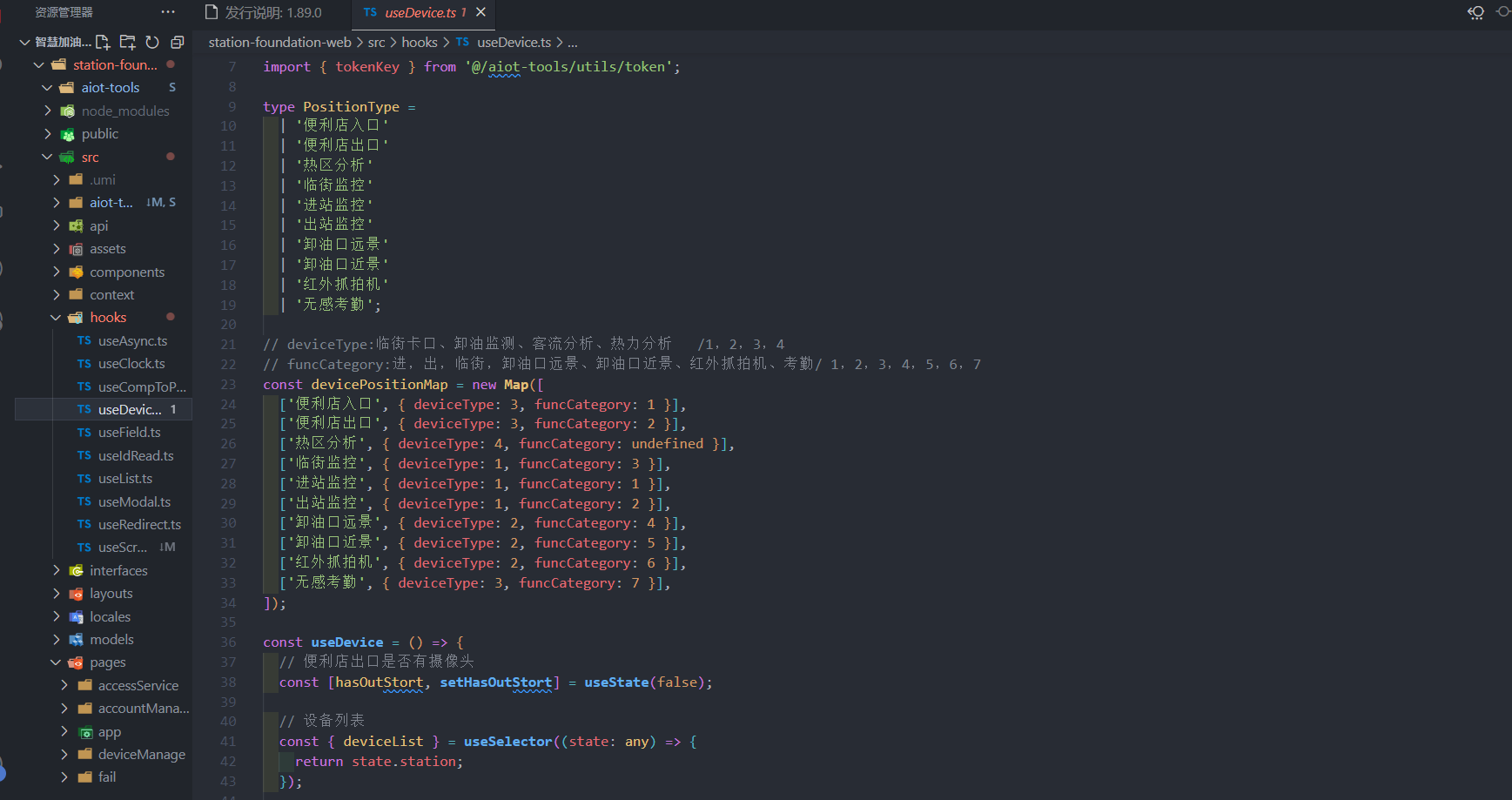Open explorer more actions ellipsis
The width and height of the screenshot is (1512, 800).
tap(168, 12)
